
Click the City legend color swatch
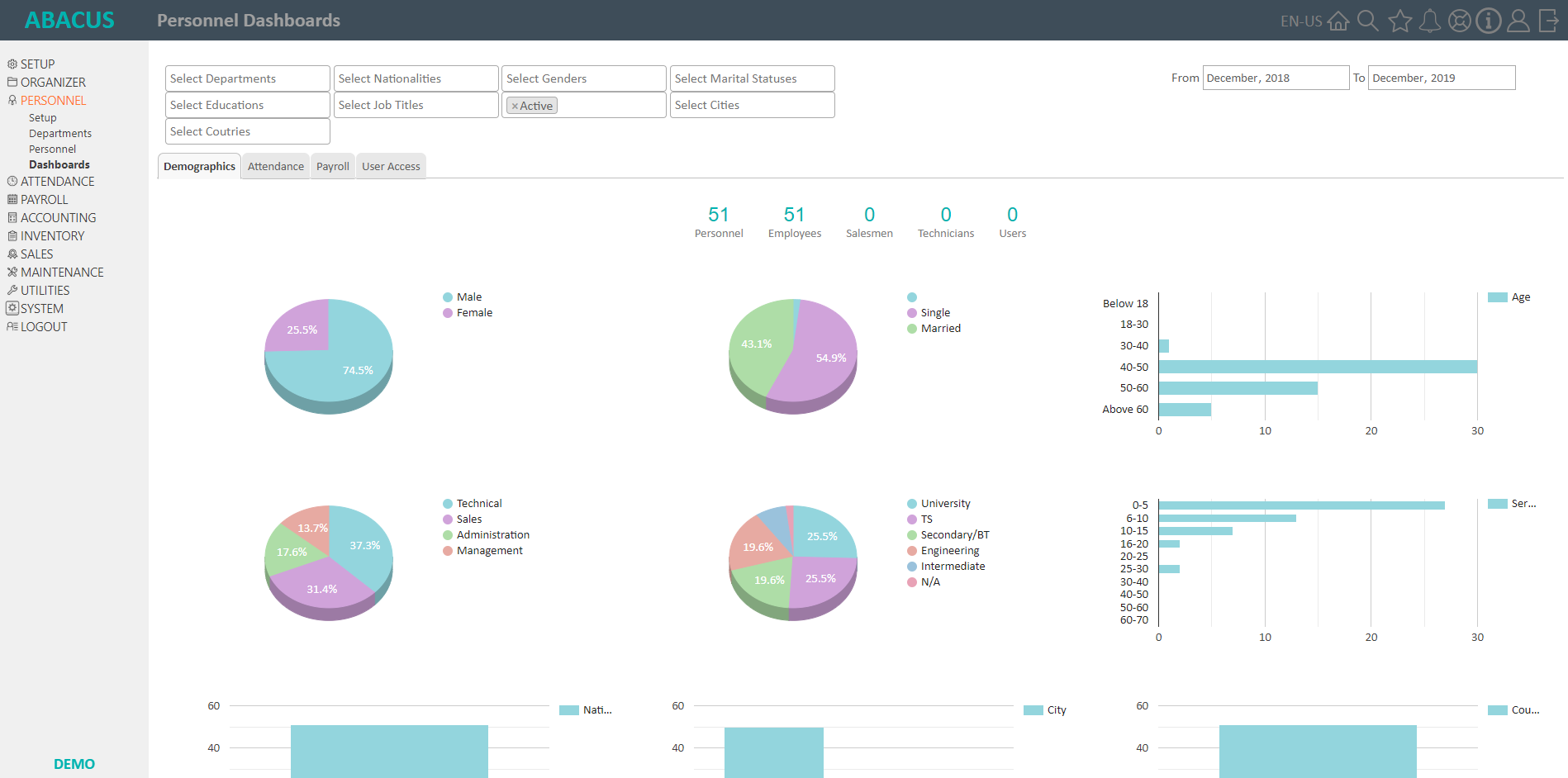(x=1033, y=709)
